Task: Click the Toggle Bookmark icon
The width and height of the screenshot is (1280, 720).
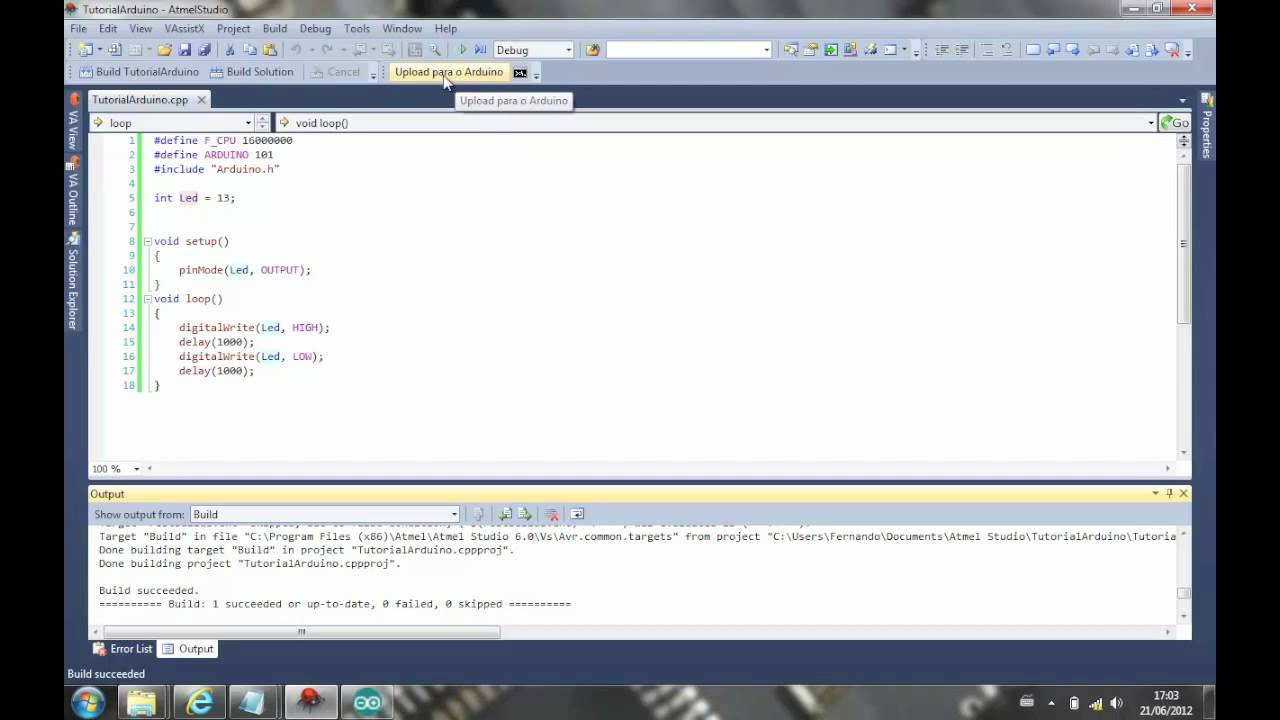Action: (1034, 49)
